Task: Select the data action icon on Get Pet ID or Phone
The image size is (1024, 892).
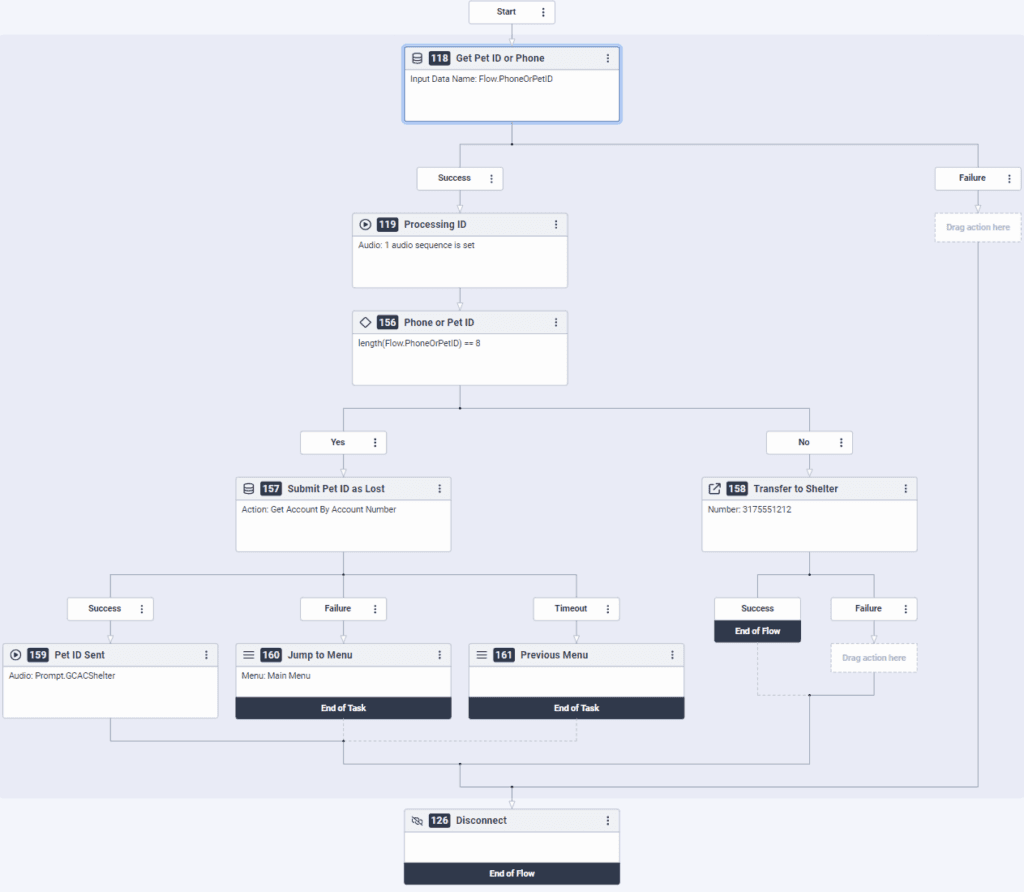Action: (417, 58)
